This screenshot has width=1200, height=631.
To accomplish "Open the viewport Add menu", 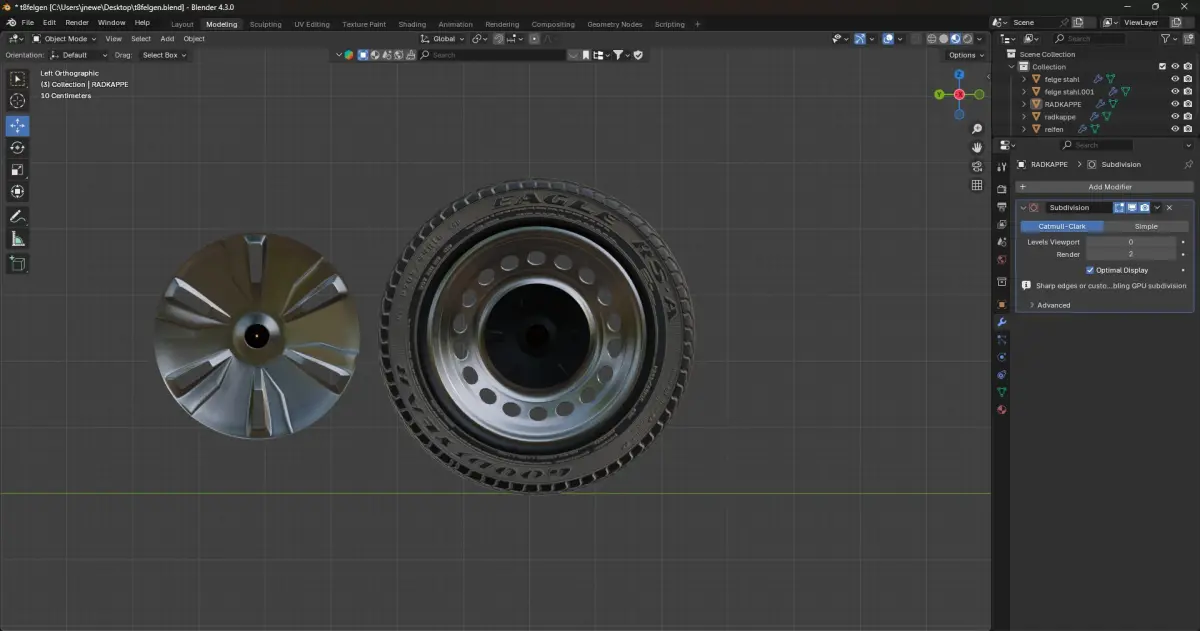I will 167,39.
